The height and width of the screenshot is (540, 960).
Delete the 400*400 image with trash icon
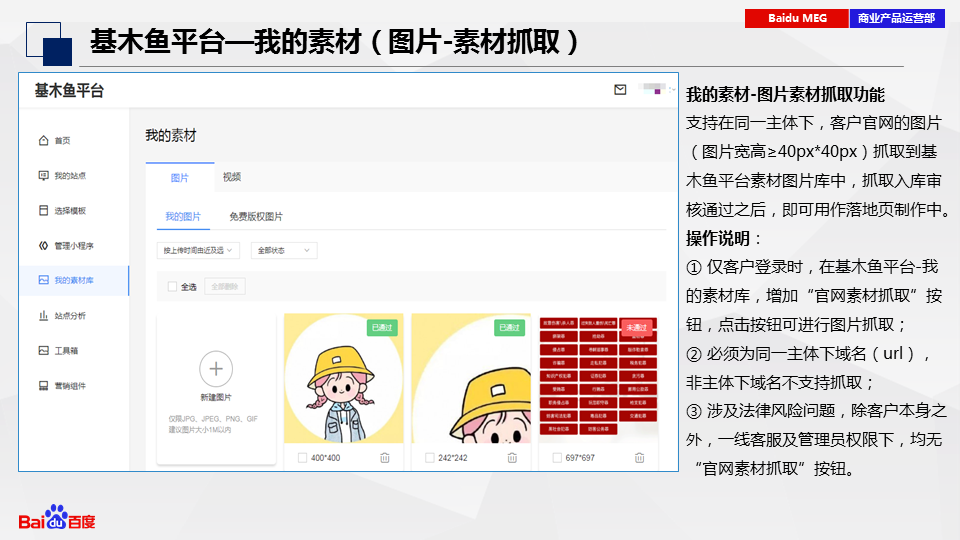[x=385, y=457]
